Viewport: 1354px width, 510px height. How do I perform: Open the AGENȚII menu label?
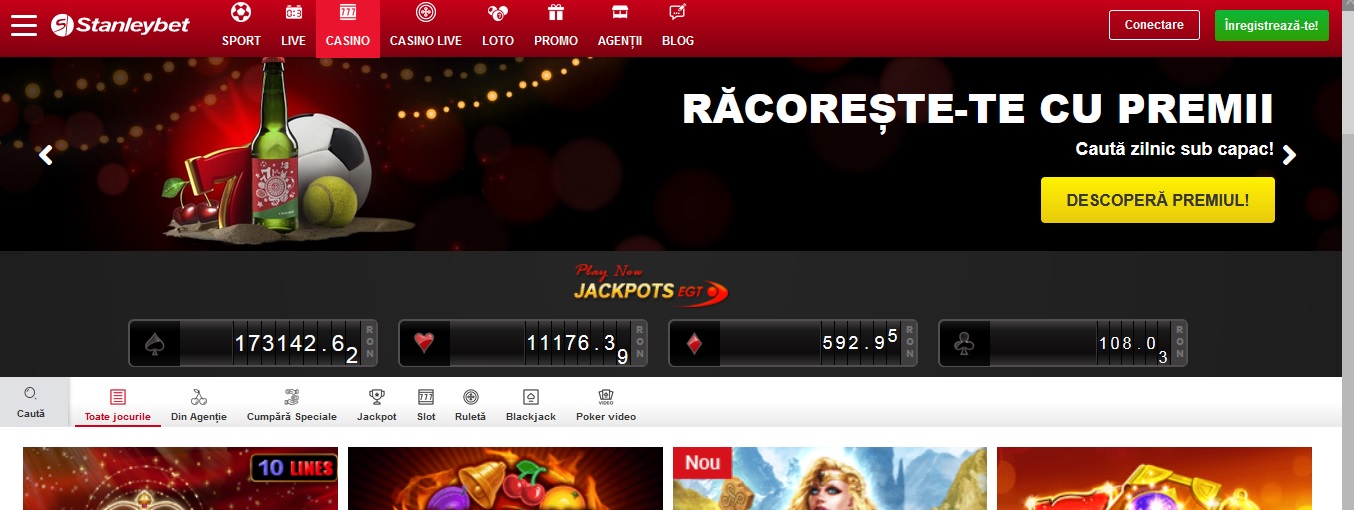click(x=620, y=41)
